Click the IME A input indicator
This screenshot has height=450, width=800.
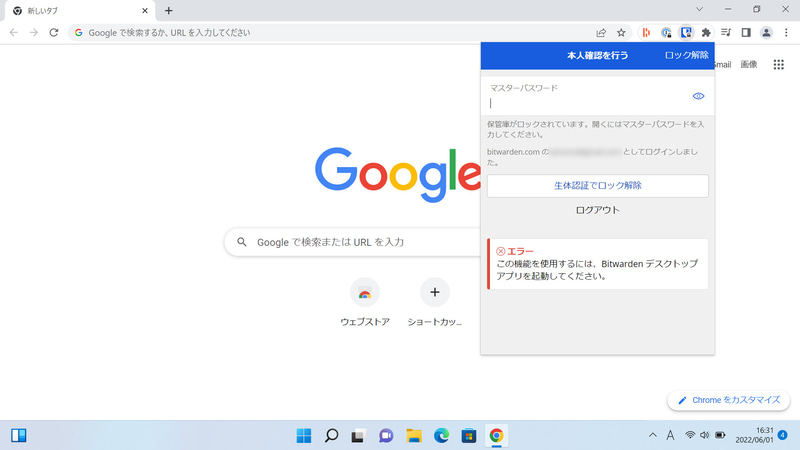coord(670,435)
